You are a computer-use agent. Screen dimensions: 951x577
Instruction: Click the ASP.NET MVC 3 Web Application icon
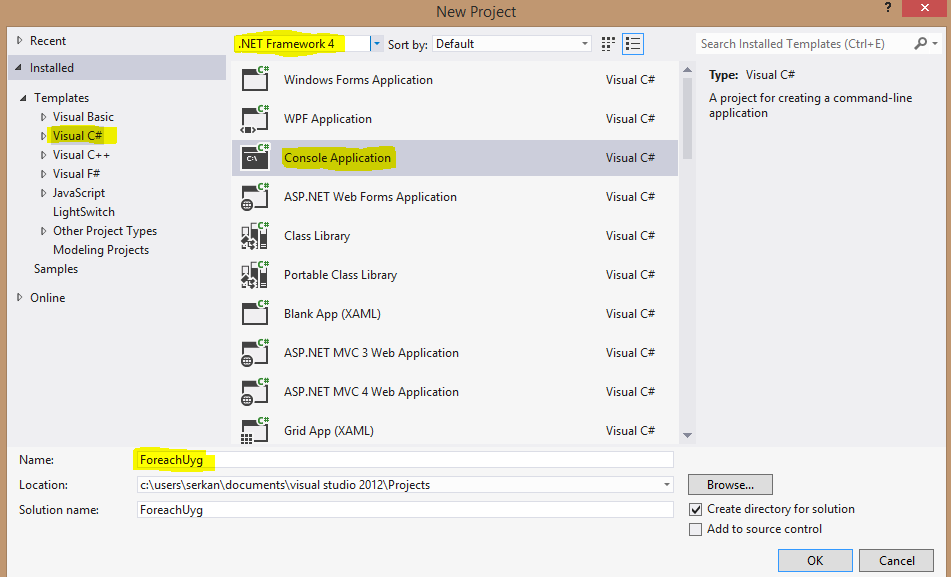[x=255, y=353]
